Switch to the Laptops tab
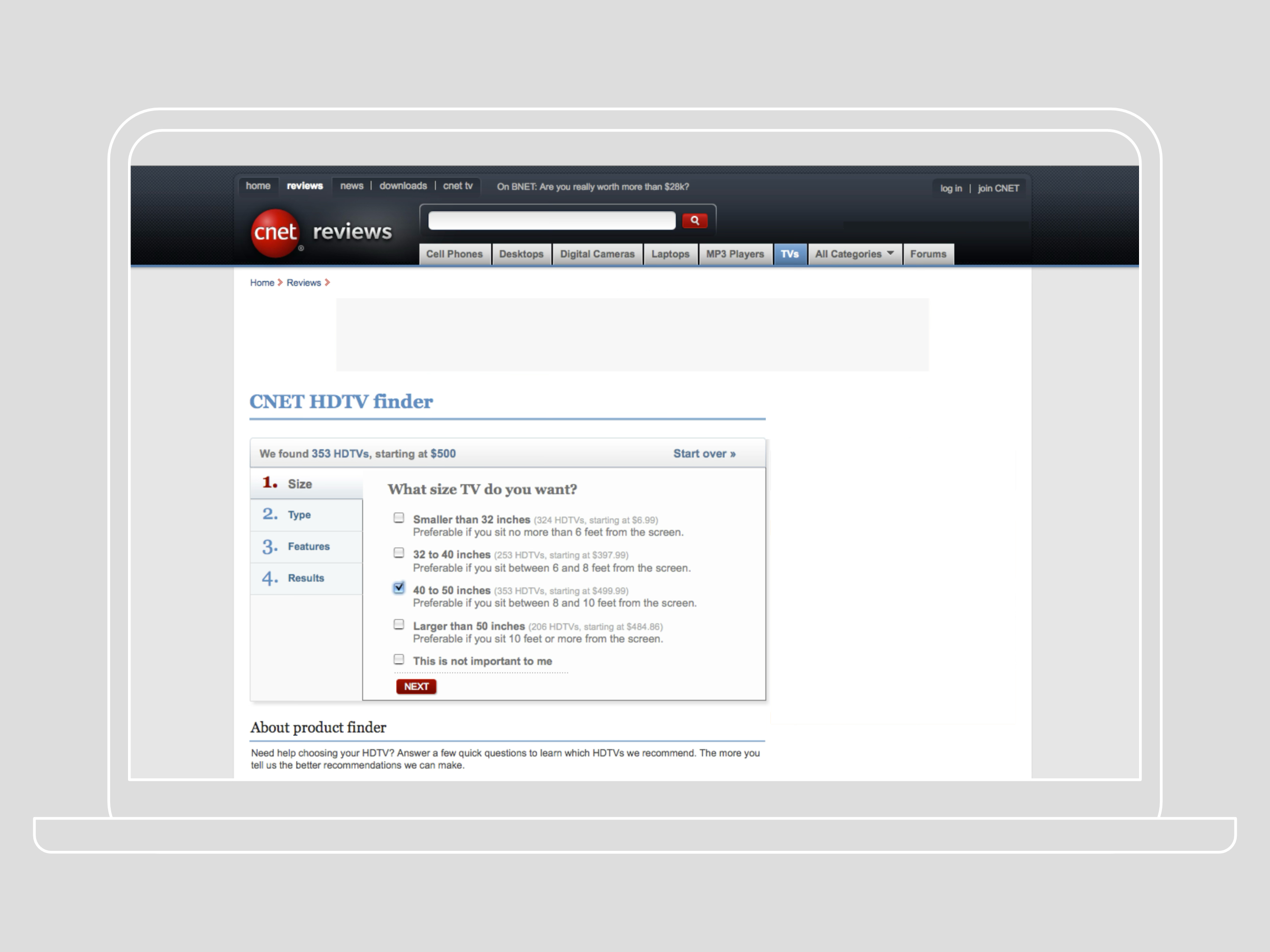 tap(670, 254)
